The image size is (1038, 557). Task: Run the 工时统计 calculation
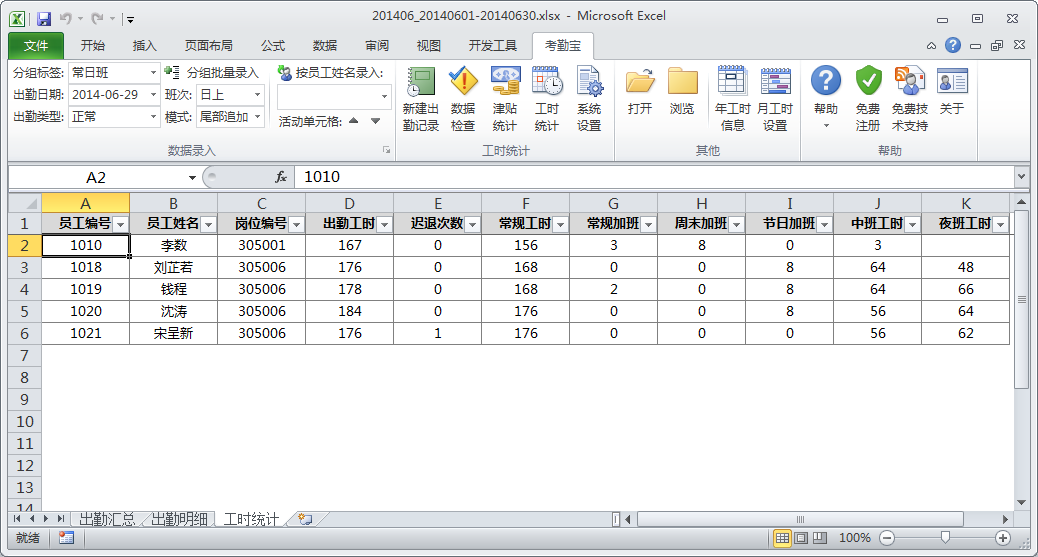[x=547, y=99]
